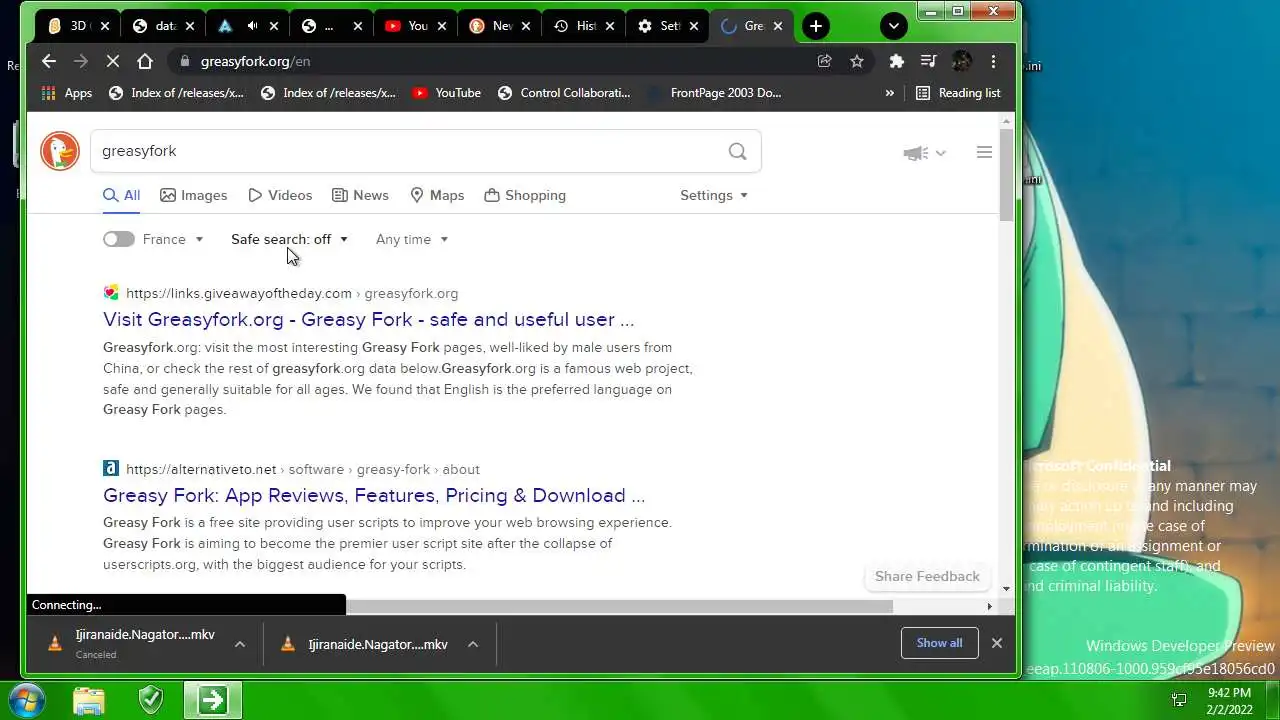1280x720 pixels.
Task: Click Share Feedback button
Action: click(x=927, y=576)
